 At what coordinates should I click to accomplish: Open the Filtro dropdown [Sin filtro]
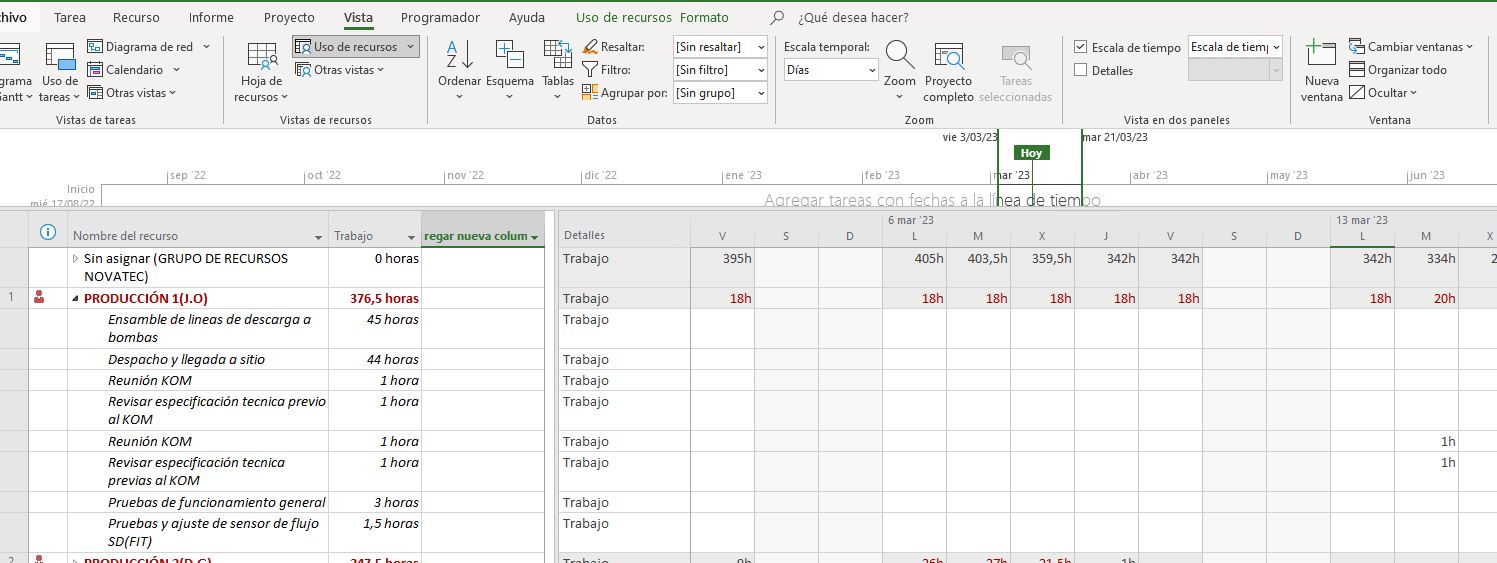click(x=720, y=70)
